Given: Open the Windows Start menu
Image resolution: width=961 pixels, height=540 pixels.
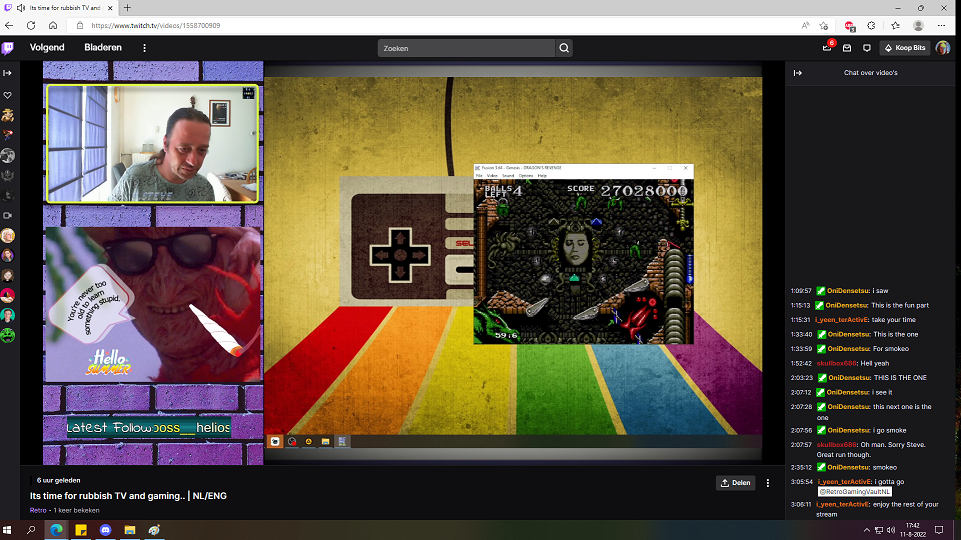Looking at the screenshot, I should (x=7, y=530).
